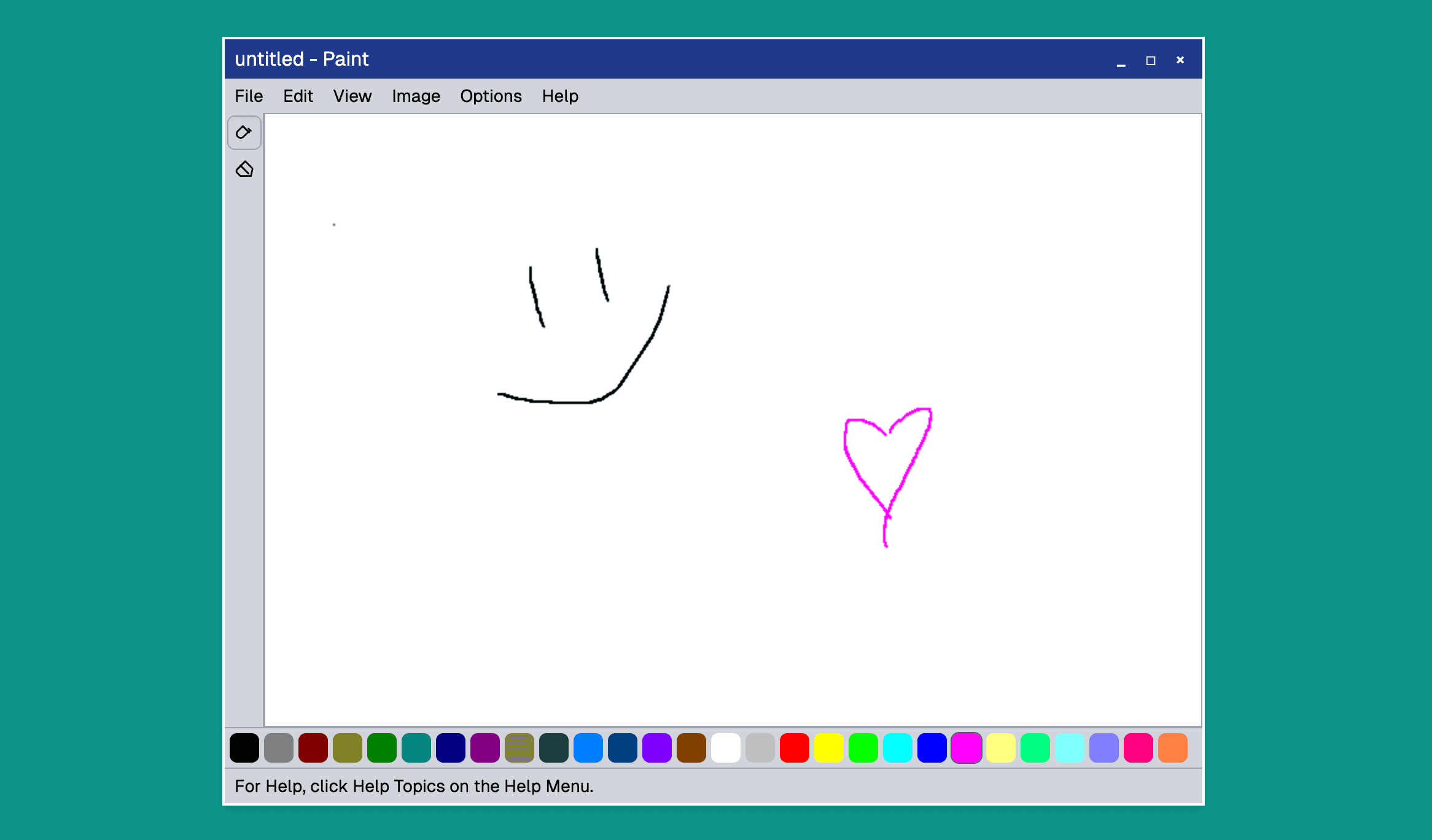1432x840 pixels.
Task: Open the File menu
Action: pyautogui.click(x=248, y=96)
